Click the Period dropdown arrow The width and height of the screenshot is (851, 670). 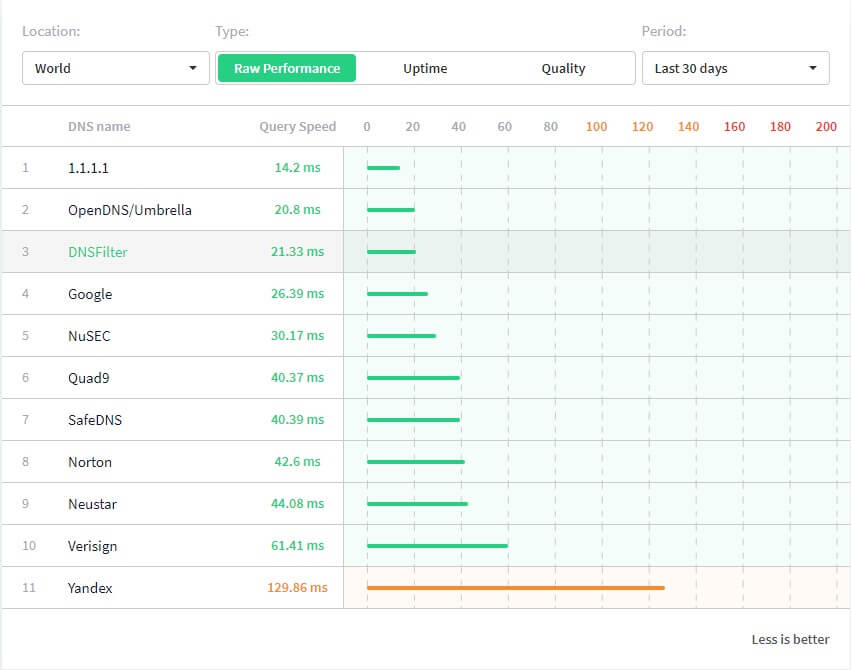coord(812,68)
